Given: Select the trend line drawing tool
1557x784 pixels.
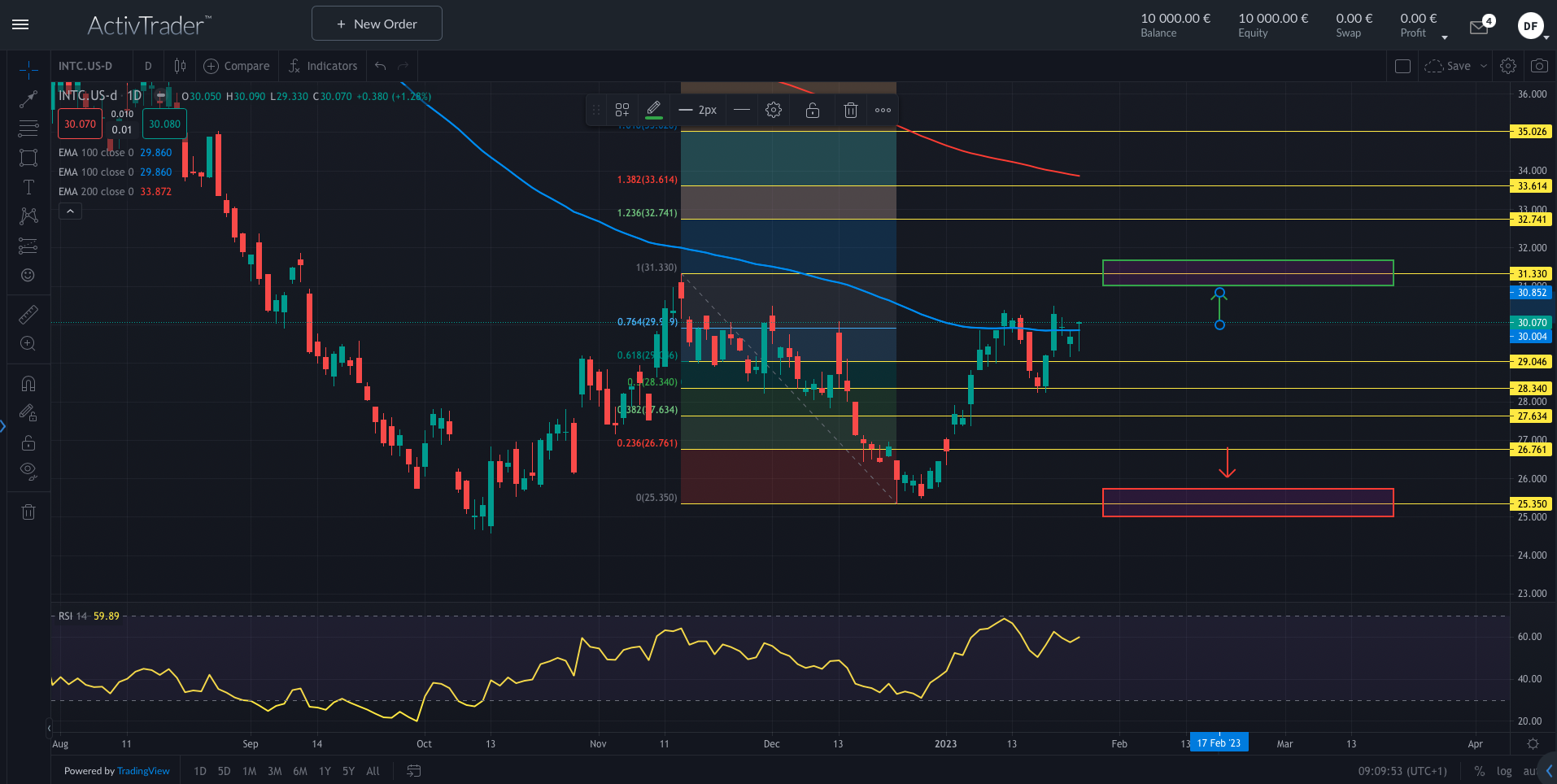Looking at the screenshot, I should click(28, 98).
